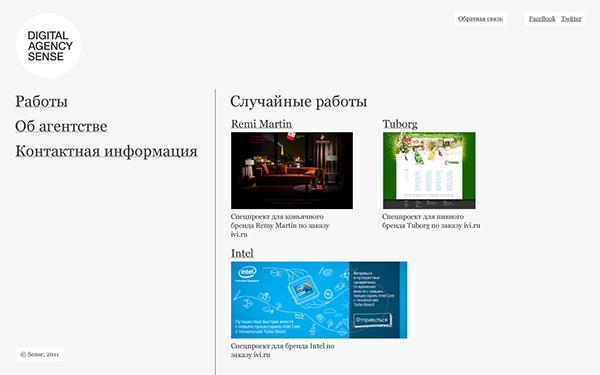Open the Intel project banner thumbnail
Screen dimensions: 600x375
point(319,300)
